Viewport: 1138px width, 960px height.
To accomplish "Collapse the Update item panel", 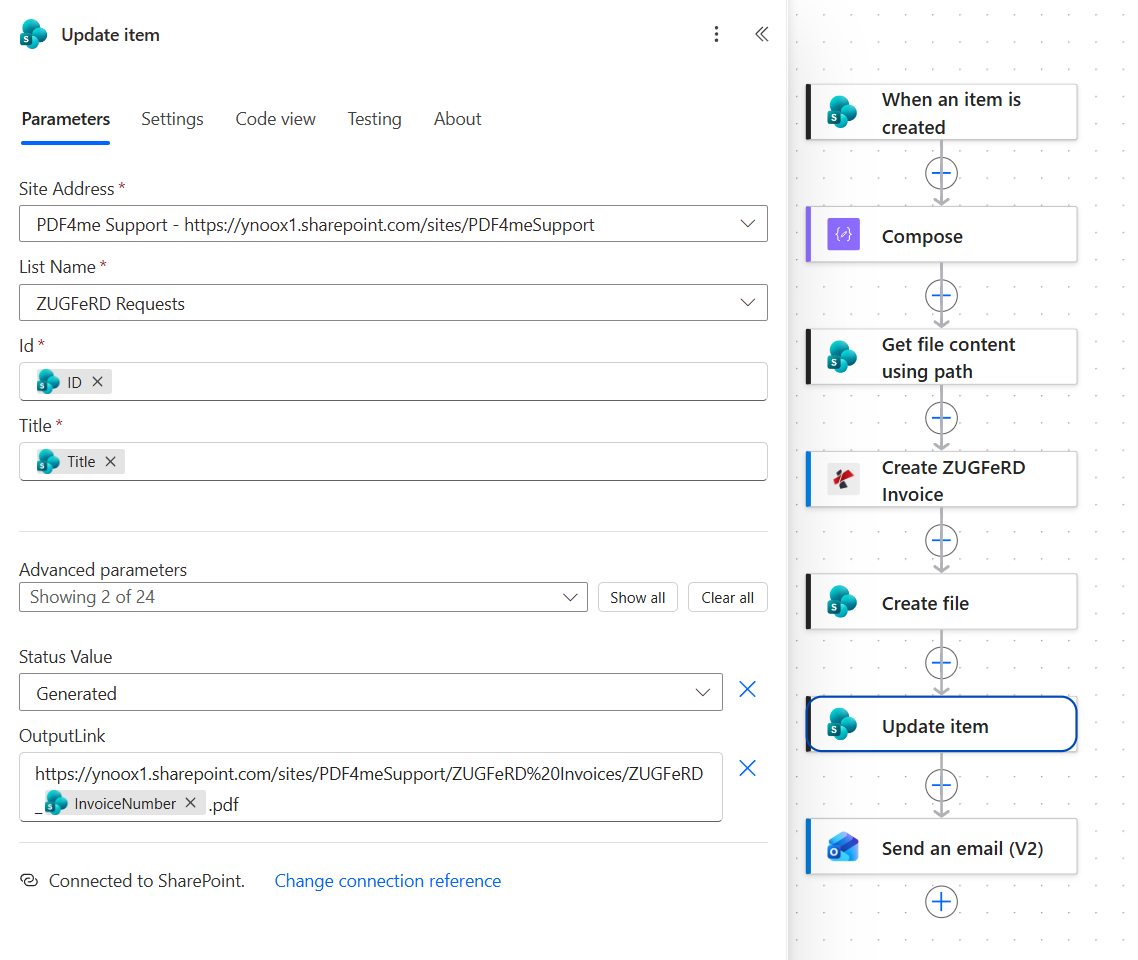I will [761, 34].
